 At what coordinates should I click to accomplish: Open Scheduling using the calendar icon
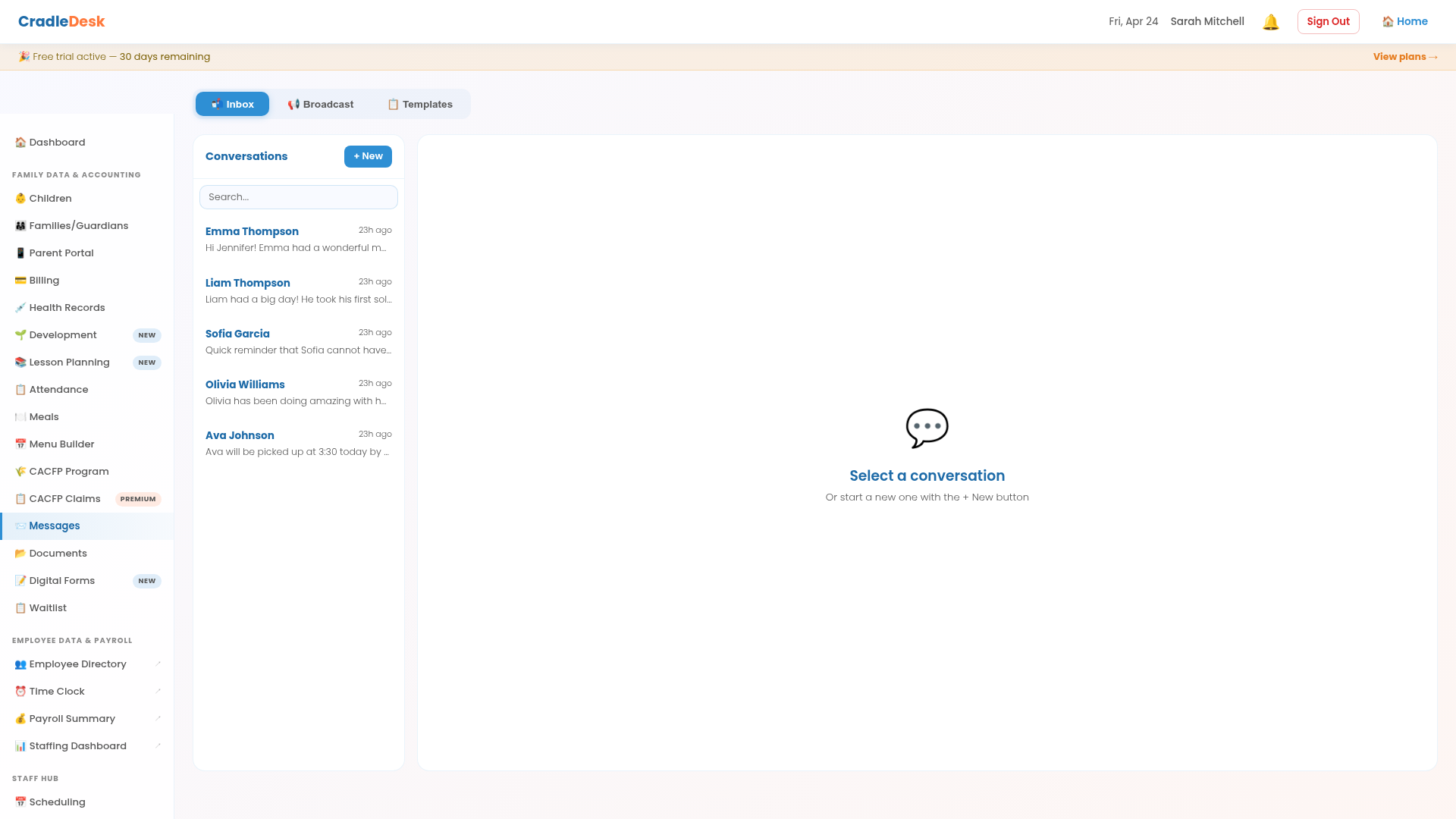20,802
